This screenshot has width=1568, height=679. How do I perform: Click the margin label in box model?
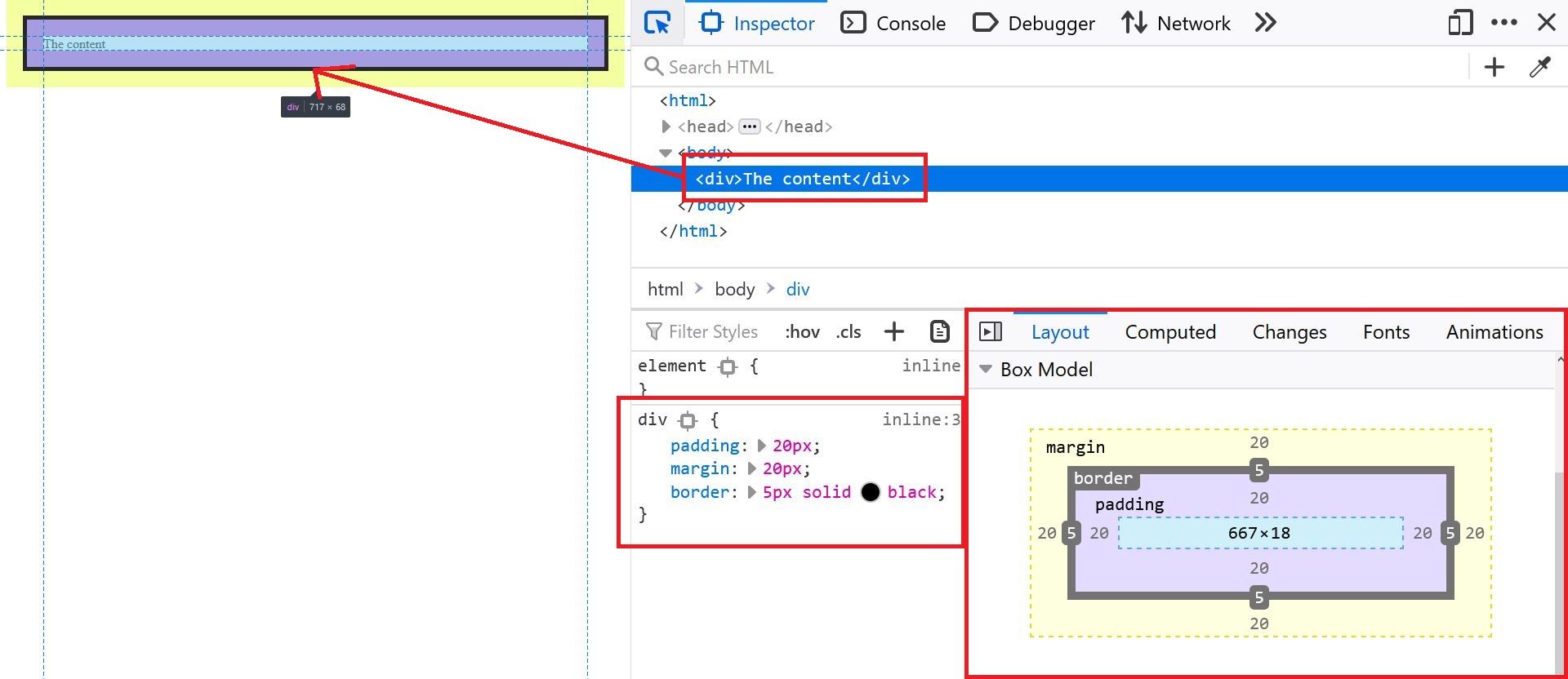1075,447
